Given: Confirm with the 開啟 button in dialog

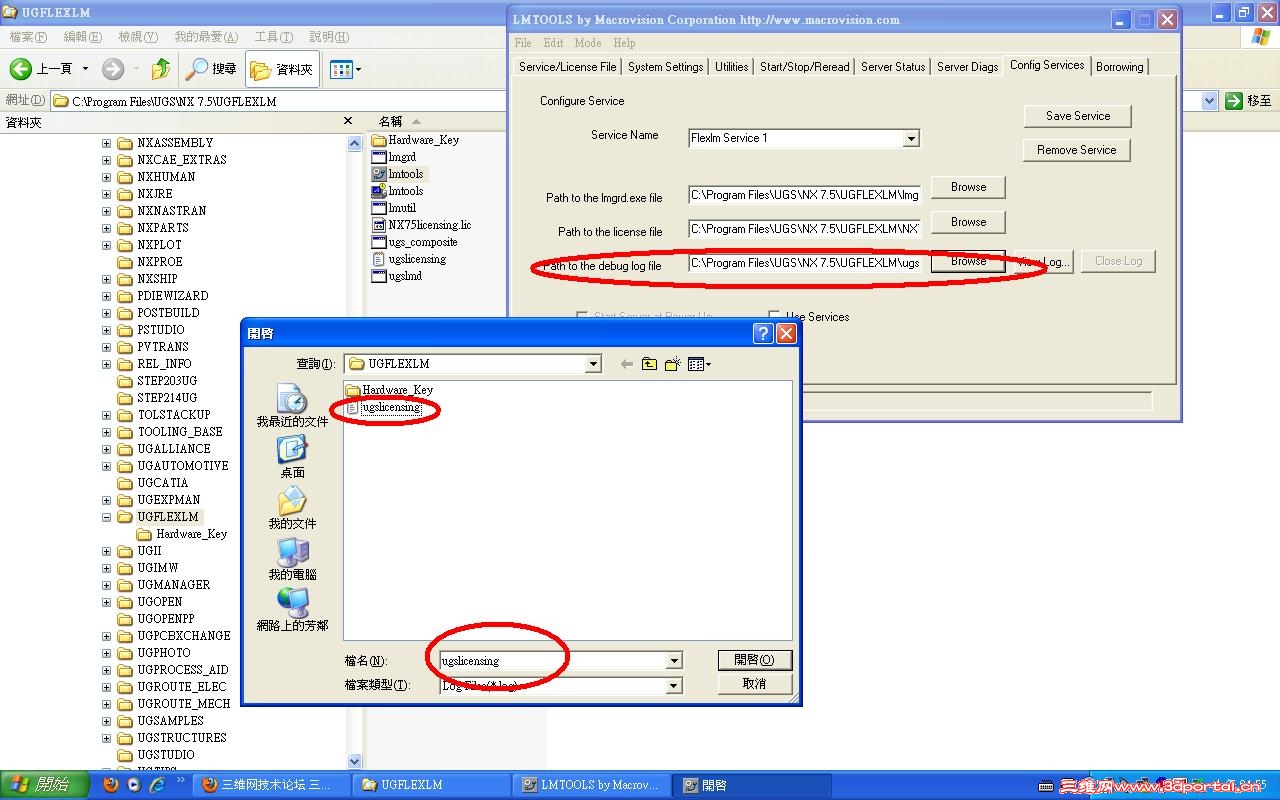Looking at the screenshot, I should tap(755, 660).
